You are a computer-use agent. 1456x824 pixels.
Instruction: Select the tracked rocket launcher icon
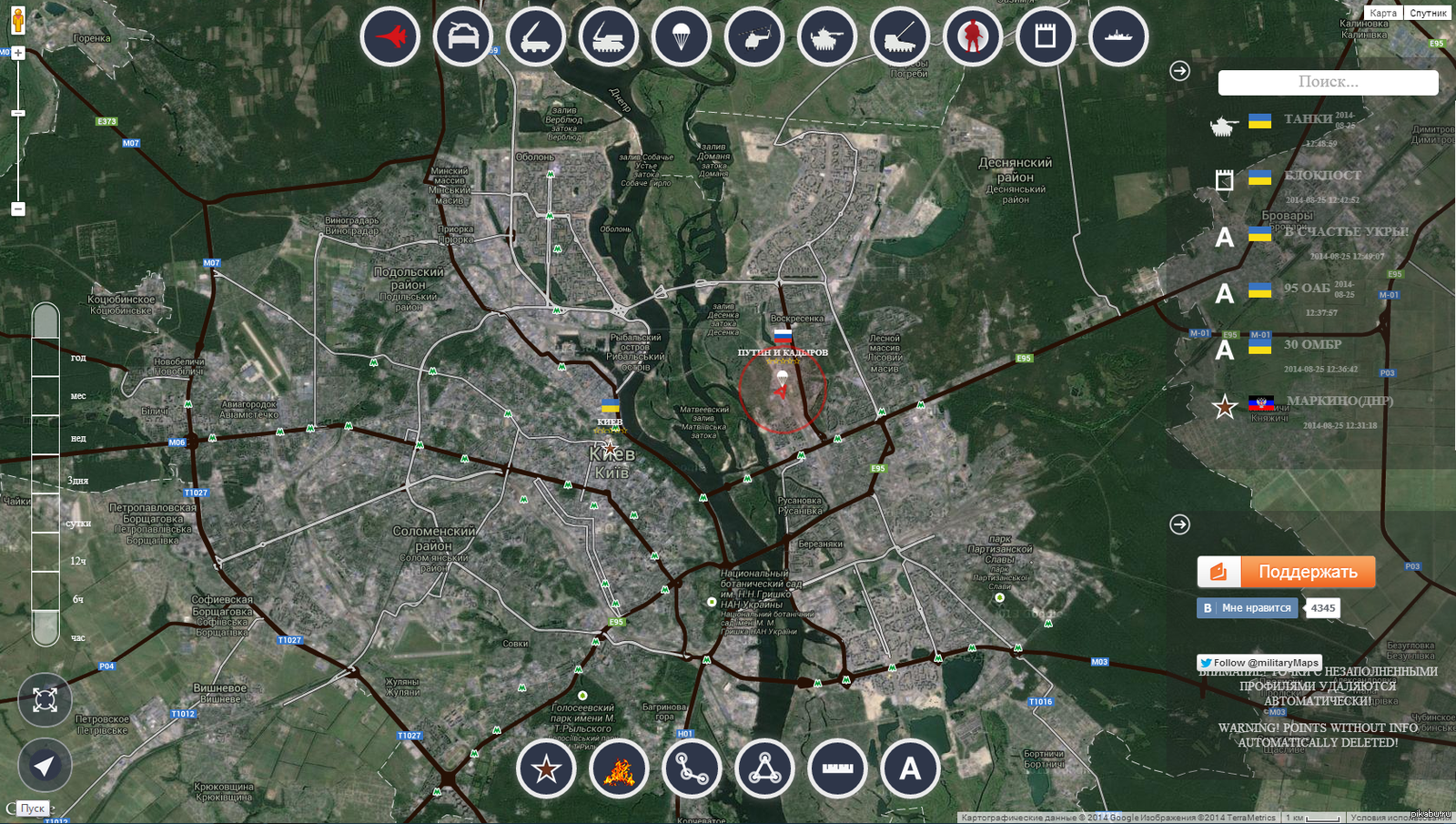point(609,36)
